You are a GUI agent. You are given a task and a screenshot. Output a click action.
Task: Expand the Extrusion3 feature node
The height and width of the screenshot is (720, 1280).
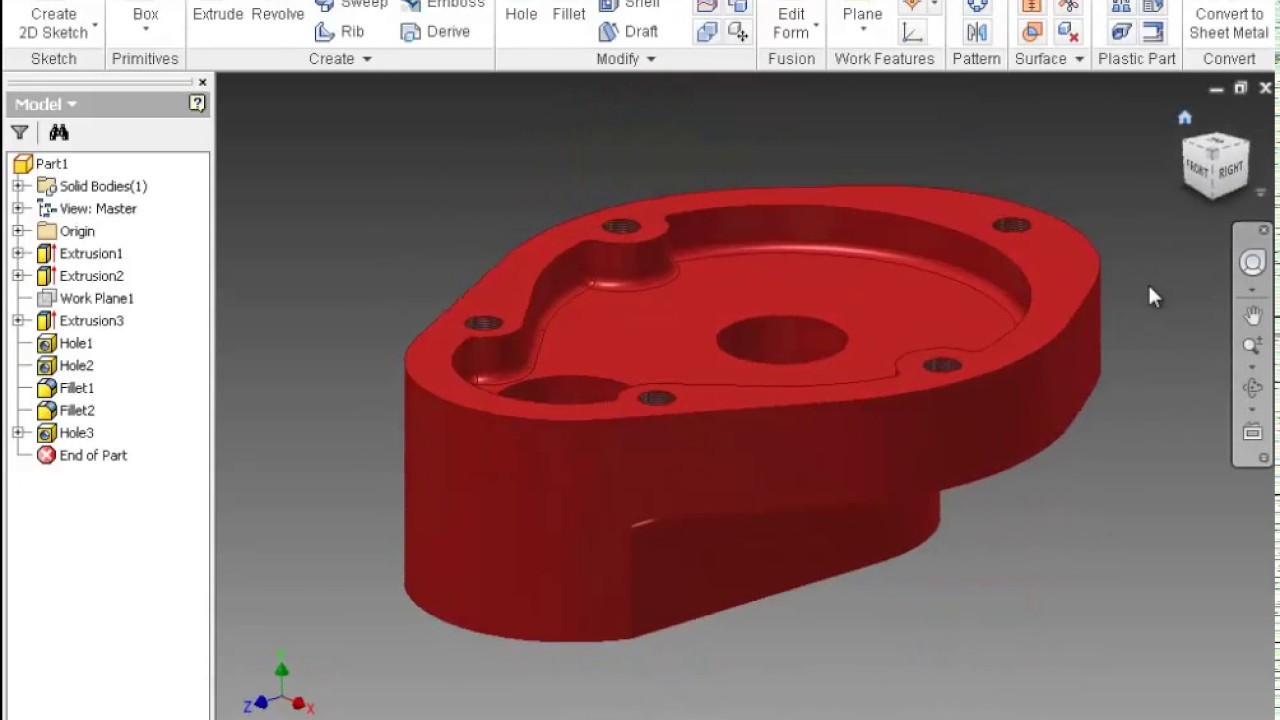[18, 321]
